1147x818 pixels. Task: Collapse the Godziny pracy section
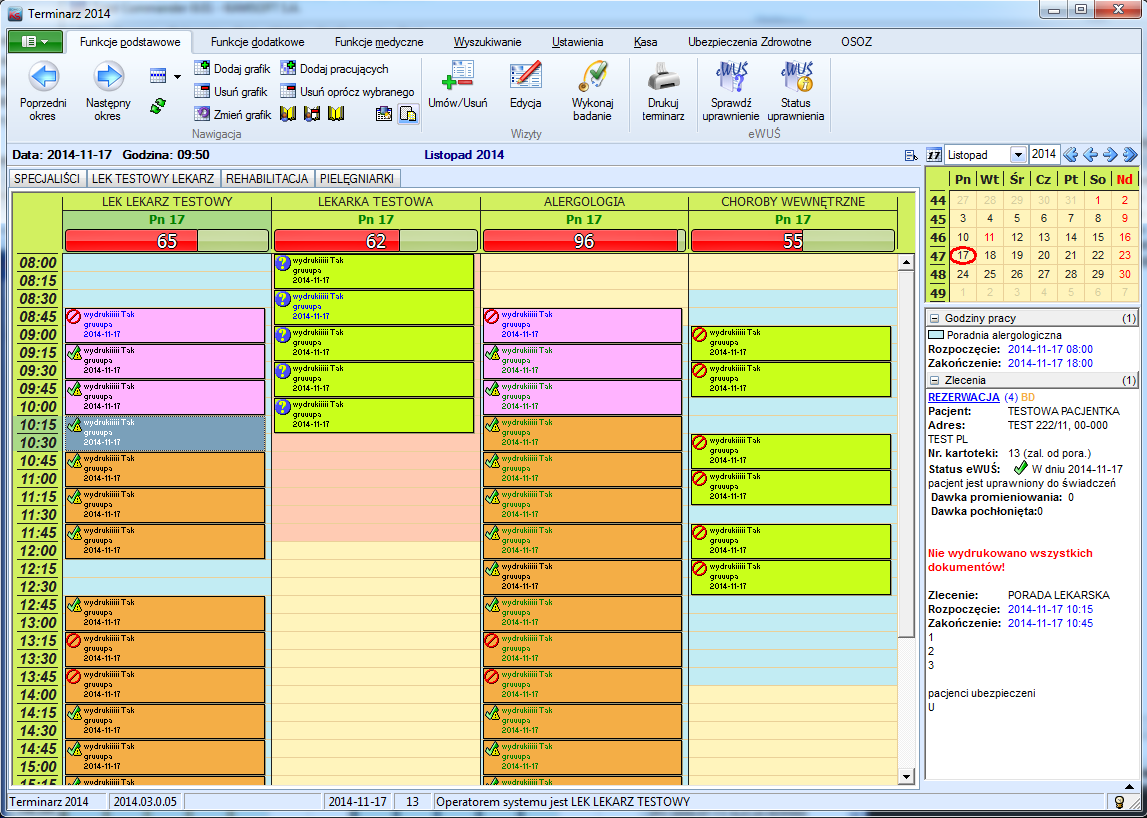[x=935, y=318]
